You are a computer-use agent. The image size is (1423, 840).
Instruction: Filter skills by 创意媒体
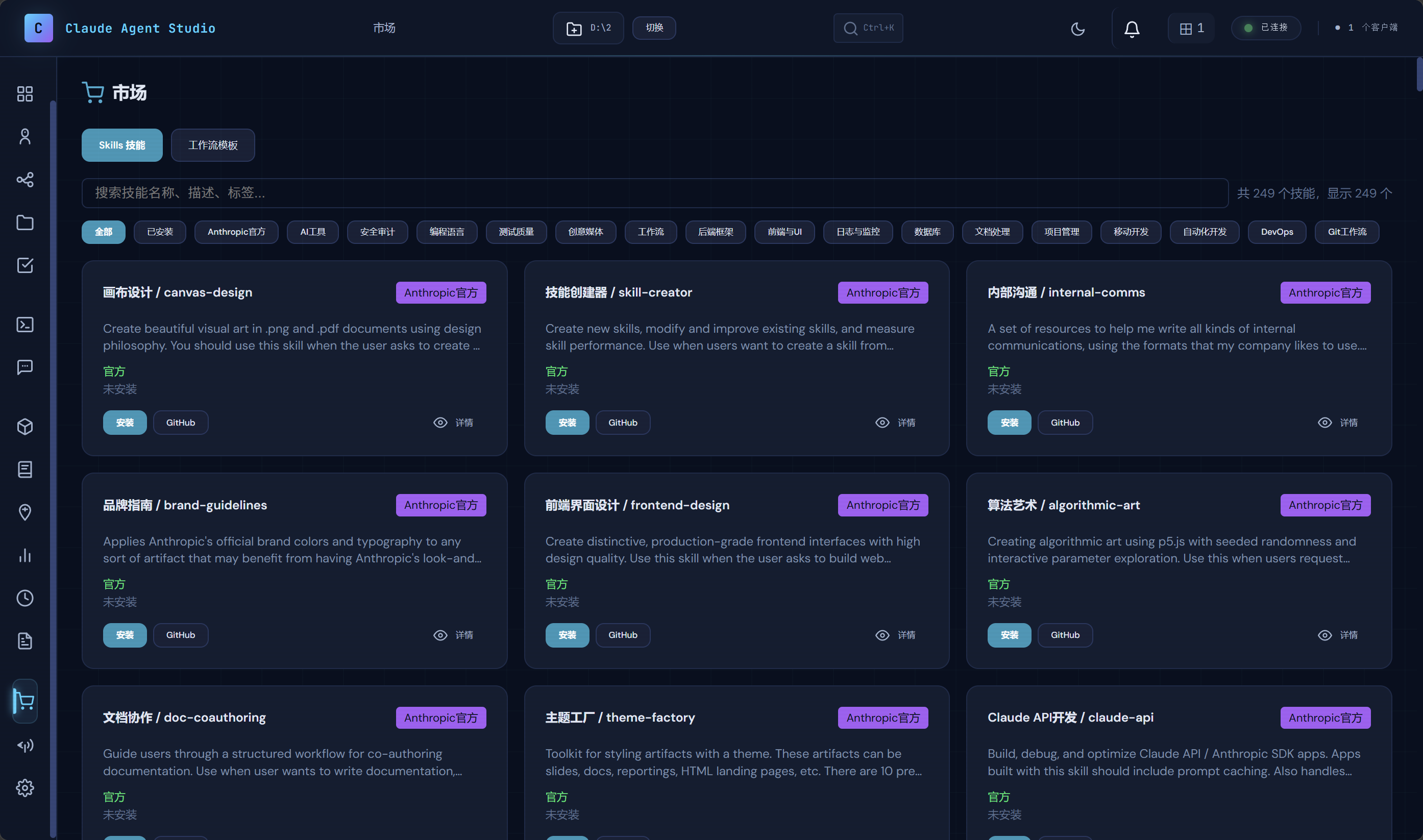pos(586,232)
